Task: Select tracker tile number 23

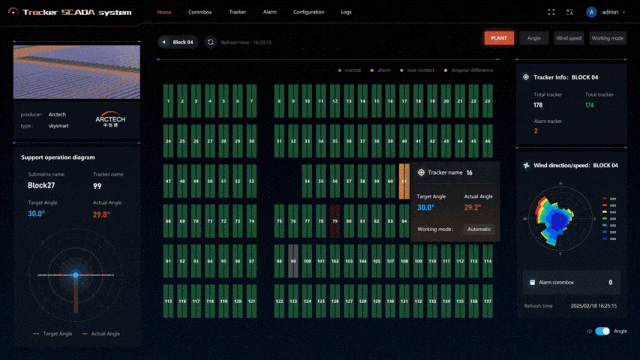Action: [x=487, y=101]
